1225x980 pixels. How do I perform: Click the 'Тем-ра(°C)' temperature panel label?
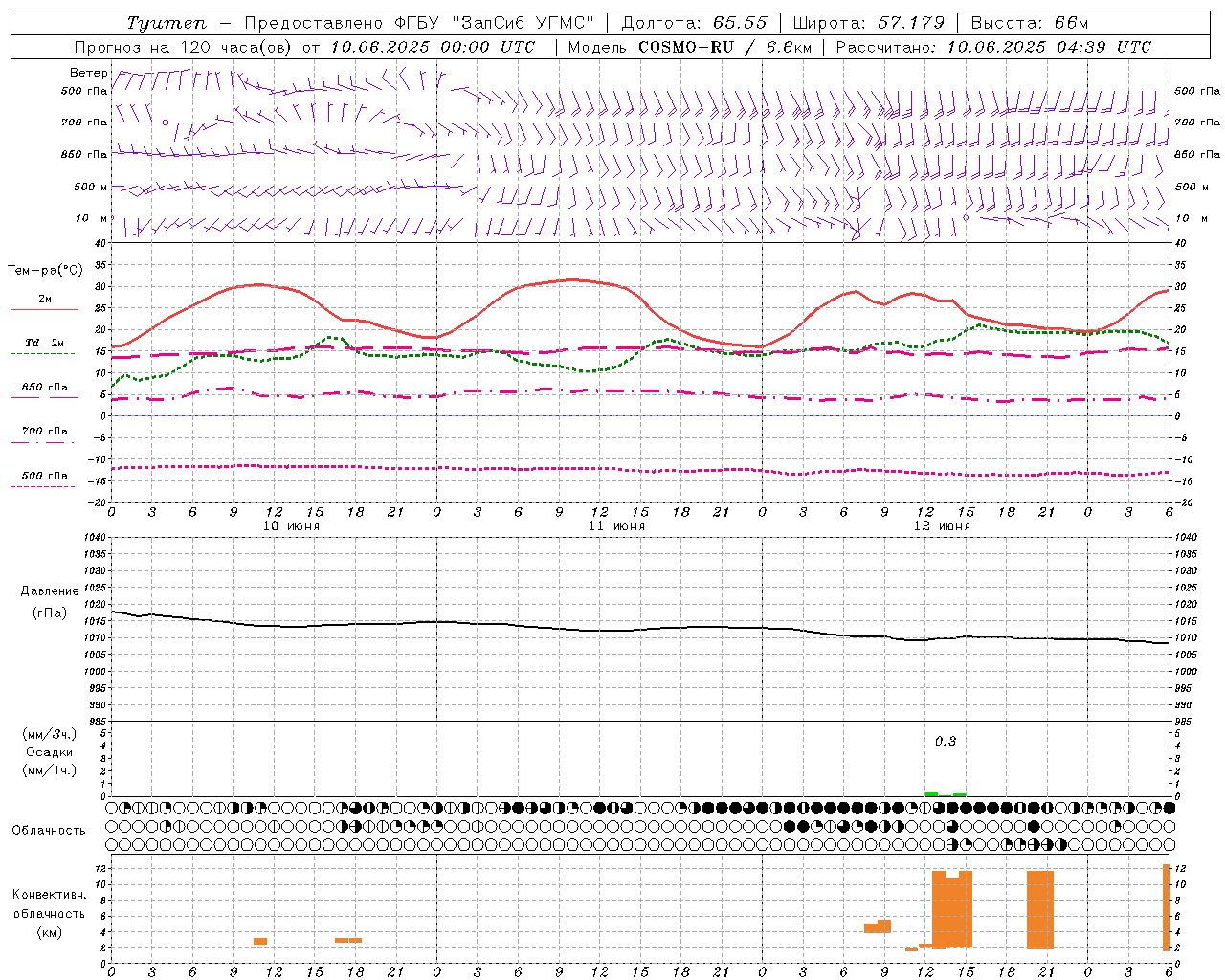tap(45, 271)
